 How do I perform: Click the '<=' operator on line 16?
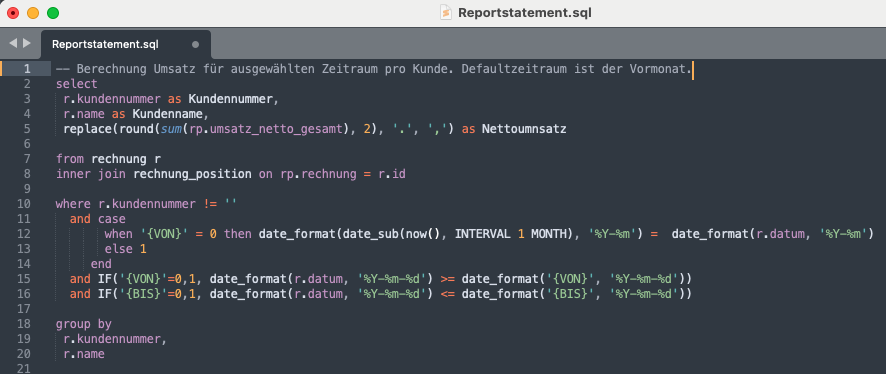(x=447, y=294)
